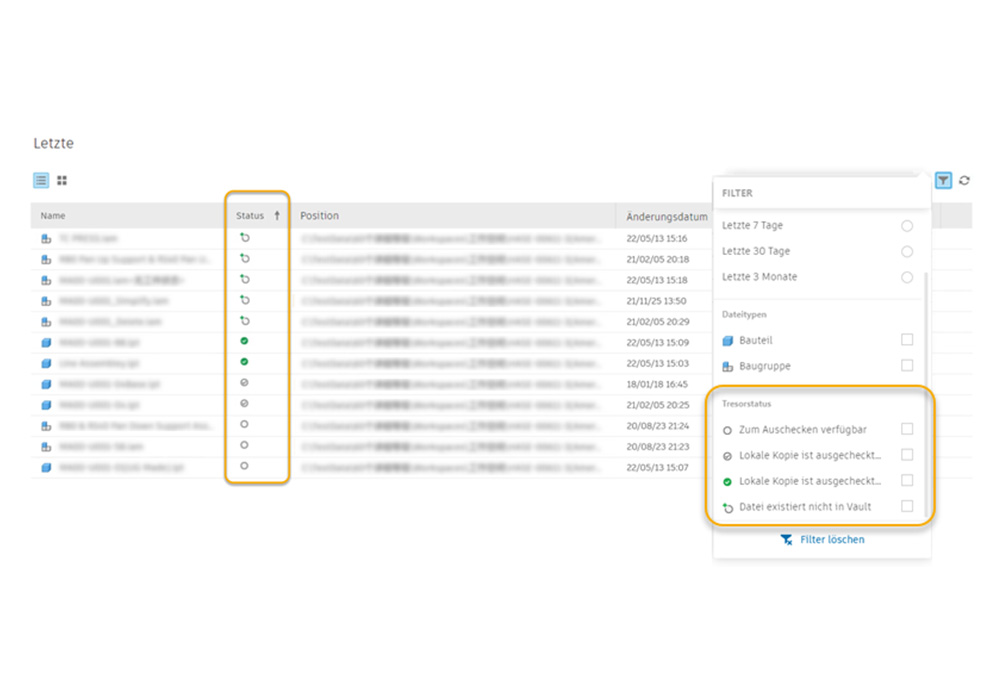Sort by the Status column header
Screen dimensions: 1000x700
click(x=251, y=216)
